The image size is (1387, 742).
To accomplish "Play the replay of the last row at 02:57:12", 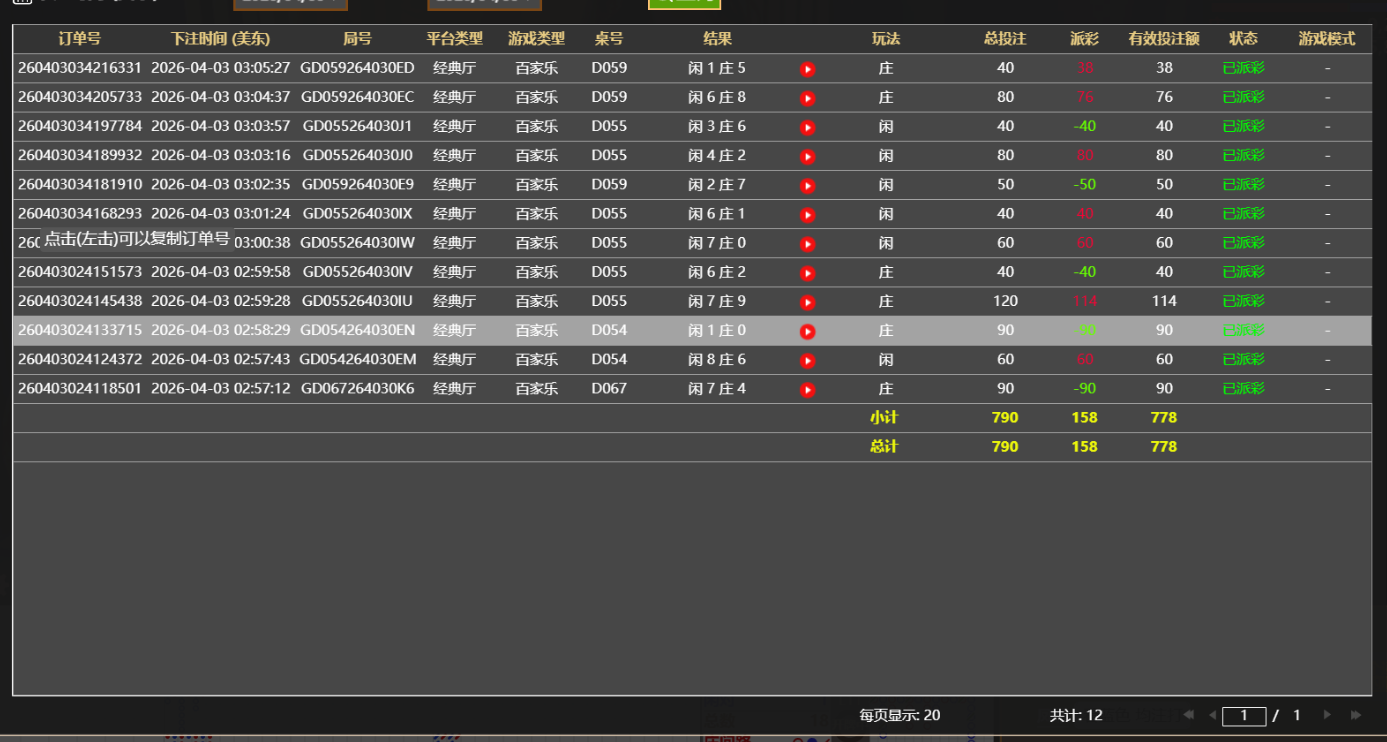I will 807,388.
